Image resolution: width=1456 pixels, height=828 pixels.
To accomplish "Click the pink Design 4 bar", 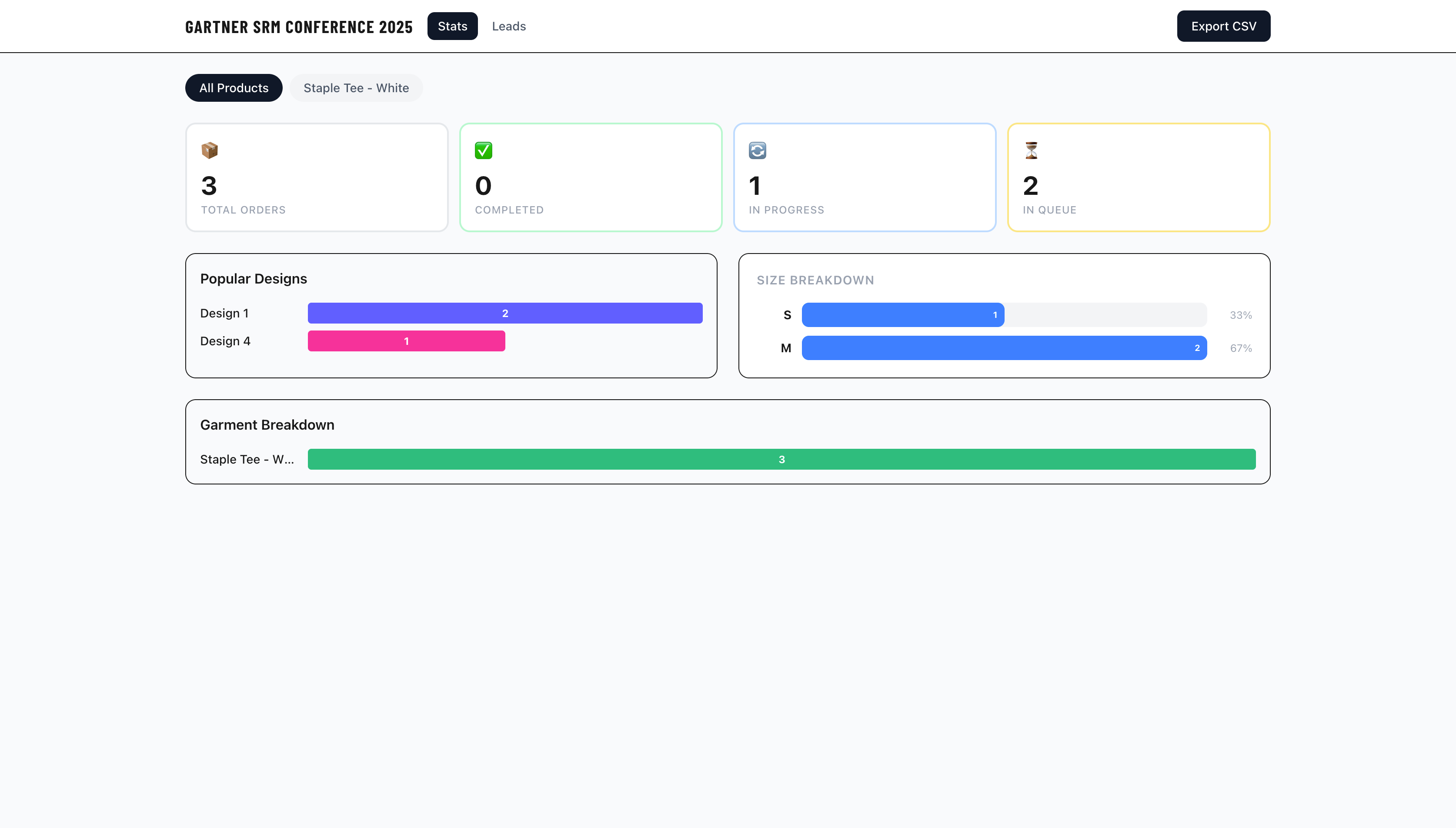I will coord(406,341).
